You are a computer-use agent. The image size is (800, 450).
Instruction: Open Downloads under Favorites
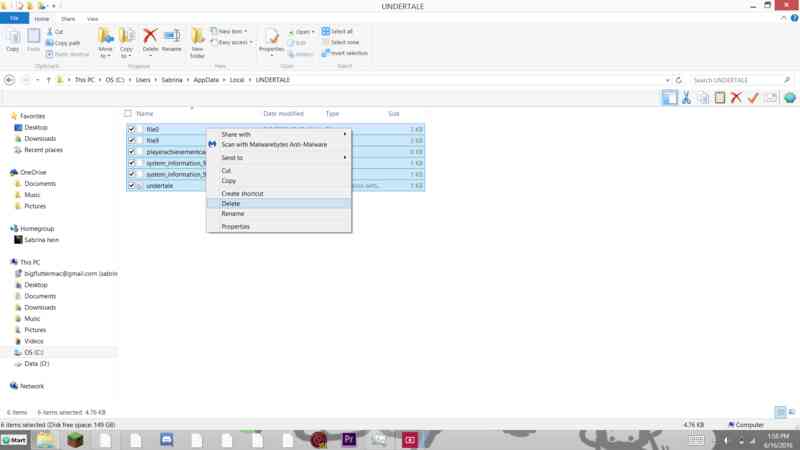click(x=40, y=139)
